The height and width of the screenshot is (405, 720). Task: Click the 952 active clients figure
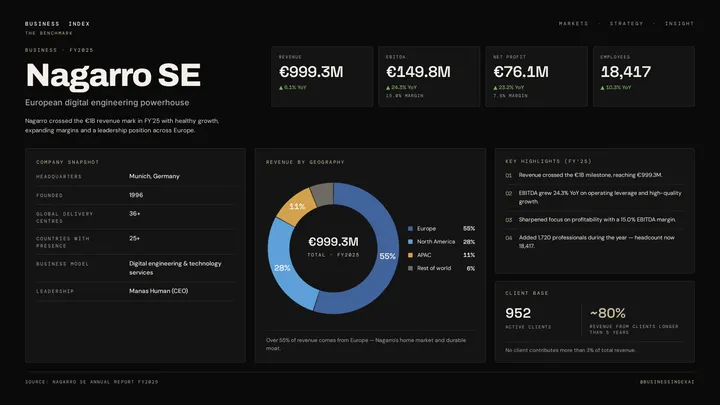pyautogui.click(x=518, y=313)
